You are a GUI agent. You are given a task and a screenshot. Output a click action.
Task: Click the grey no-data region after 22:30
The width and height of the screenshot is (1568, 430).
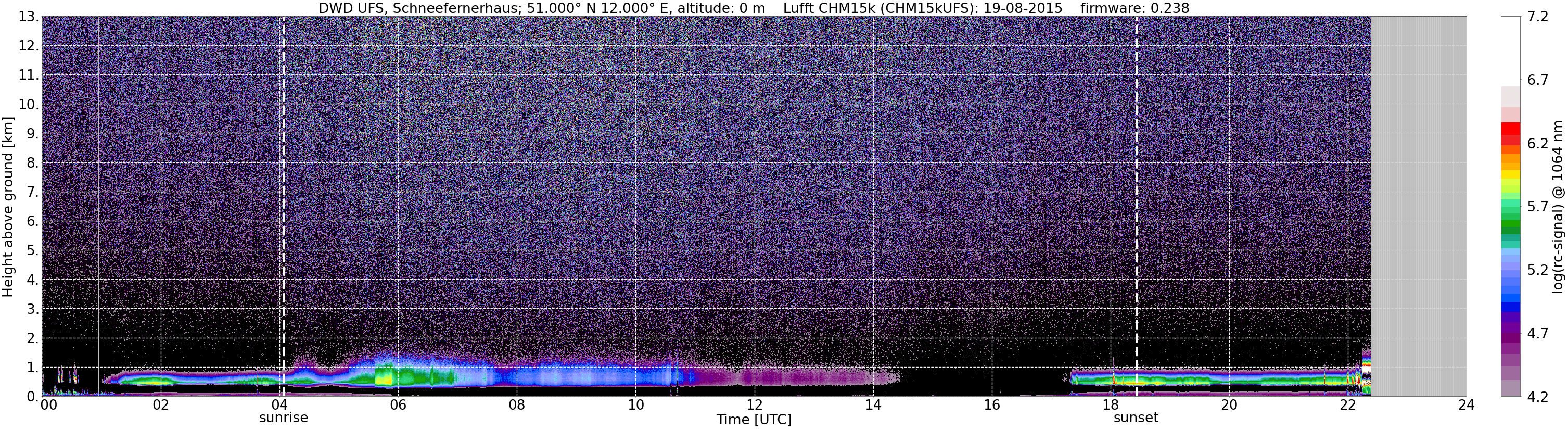tap(1418, 207)
